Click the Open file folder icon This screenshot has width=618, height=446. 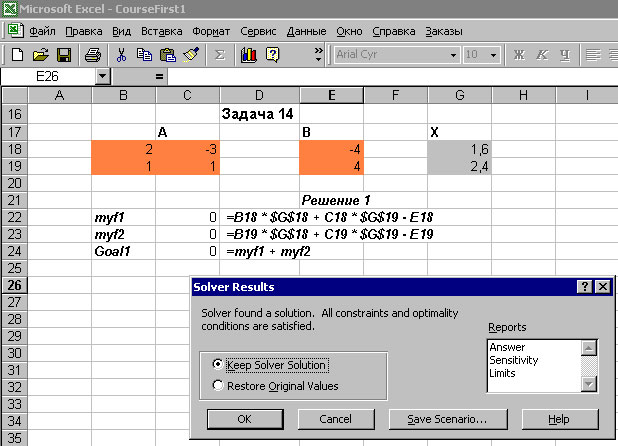(x=41, y=54)
